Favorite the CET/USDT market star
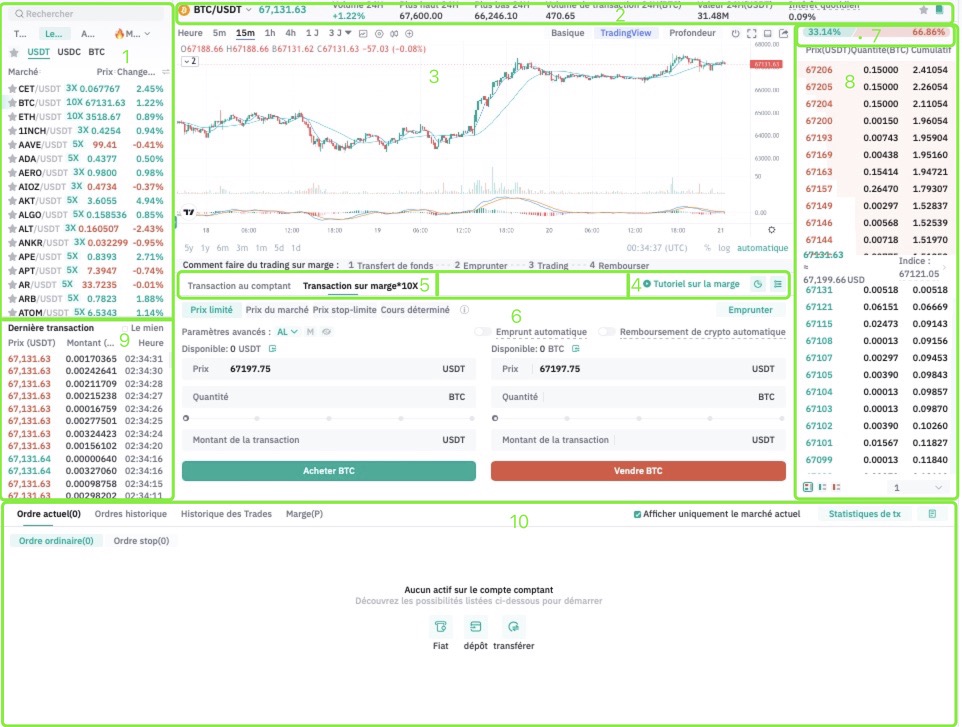Image resolution: width=962 pixels, height=727 pixels. [12, 89]
